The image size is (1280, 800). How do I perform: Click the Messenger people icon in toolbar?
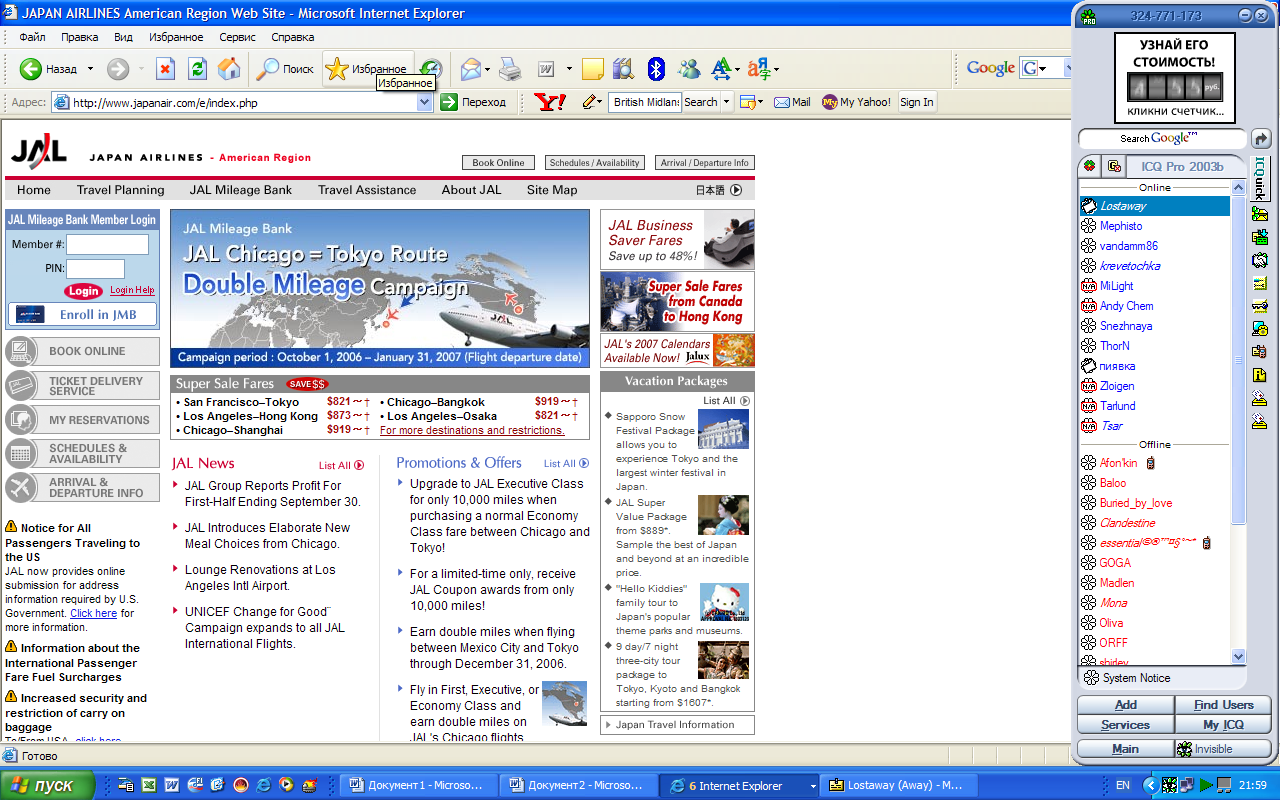689,69
